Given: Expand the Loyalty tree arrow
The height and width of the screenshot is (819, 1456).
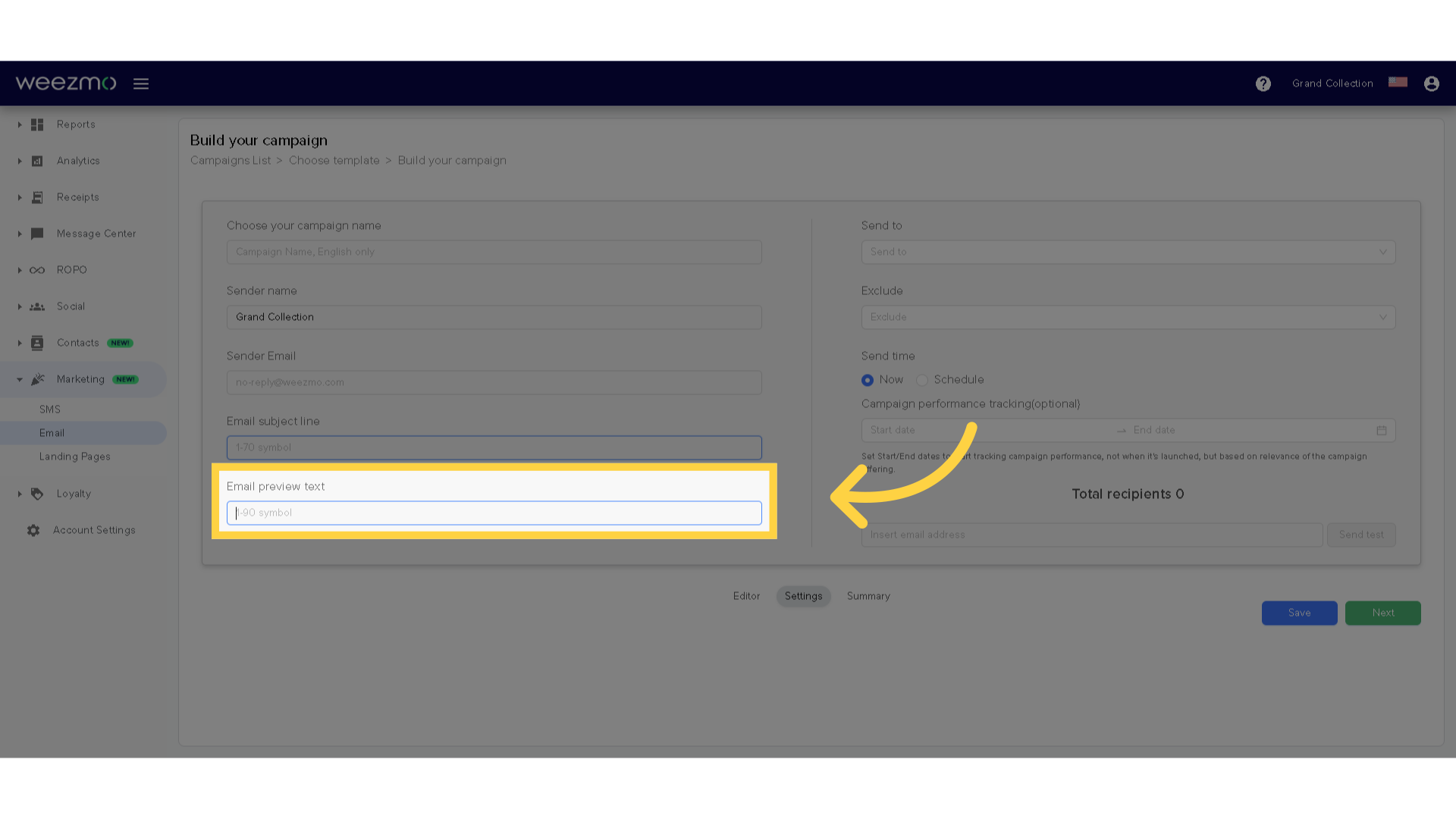Looking at the screenshot, I should [x=20, y=494].
